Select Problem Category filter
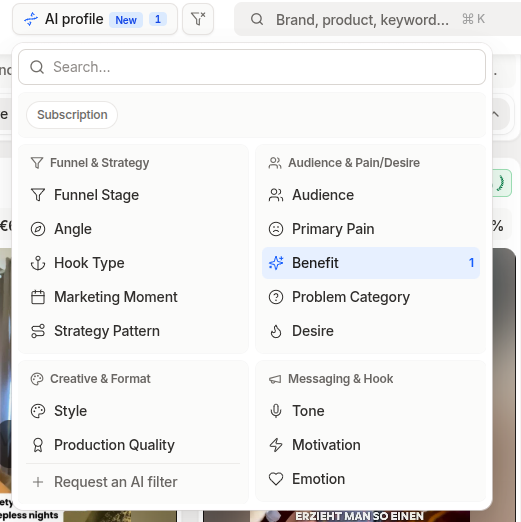521x522 pixels. pyautogui.click(x=371, y=297)
